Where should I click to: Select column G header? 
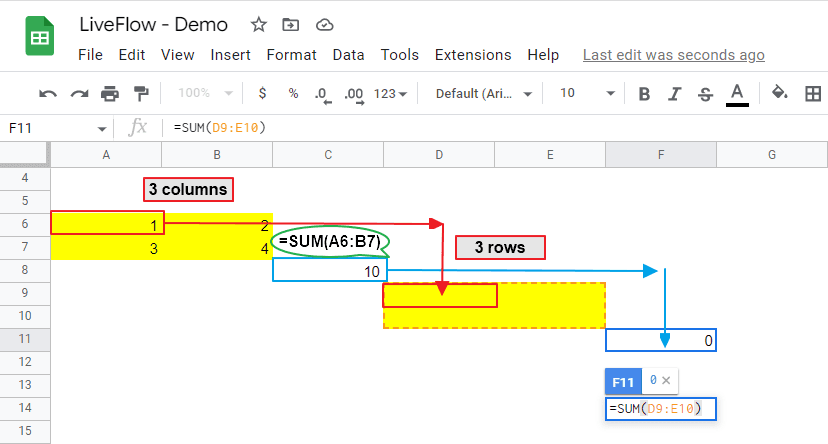(x=771, y=155)
